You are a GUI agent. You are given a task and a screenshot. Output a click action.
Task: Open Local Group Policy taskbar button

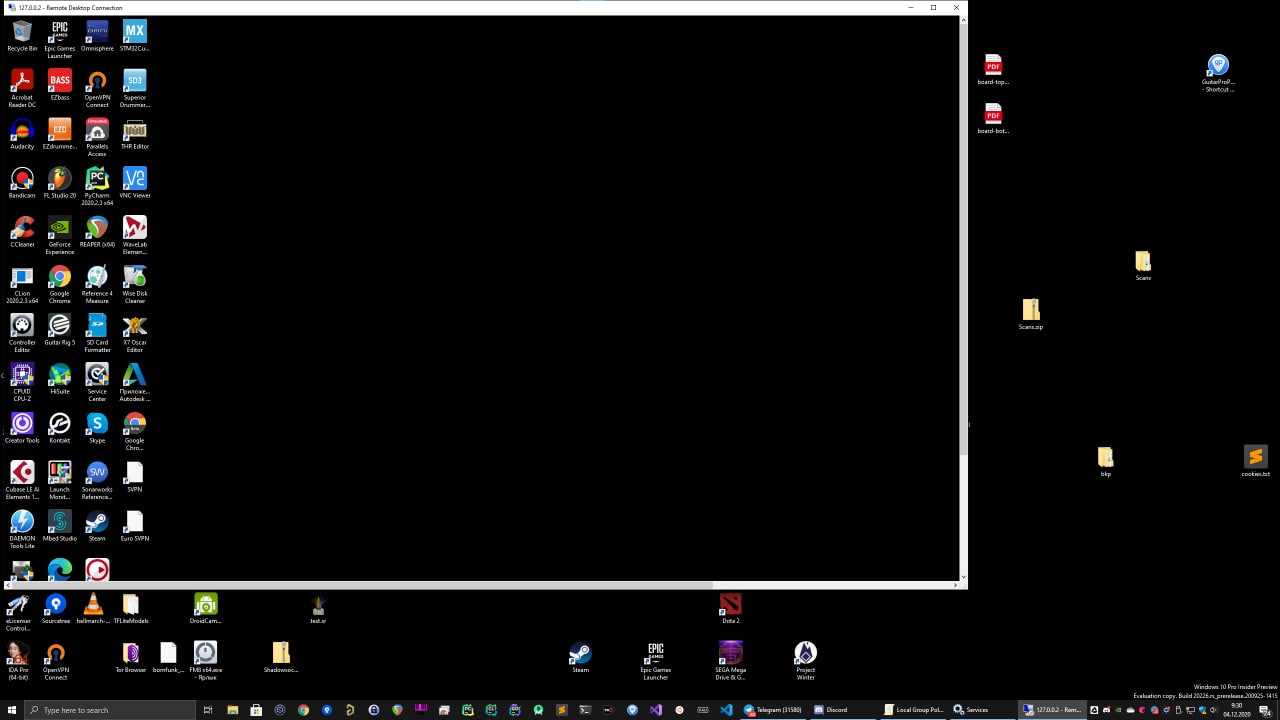913,710
